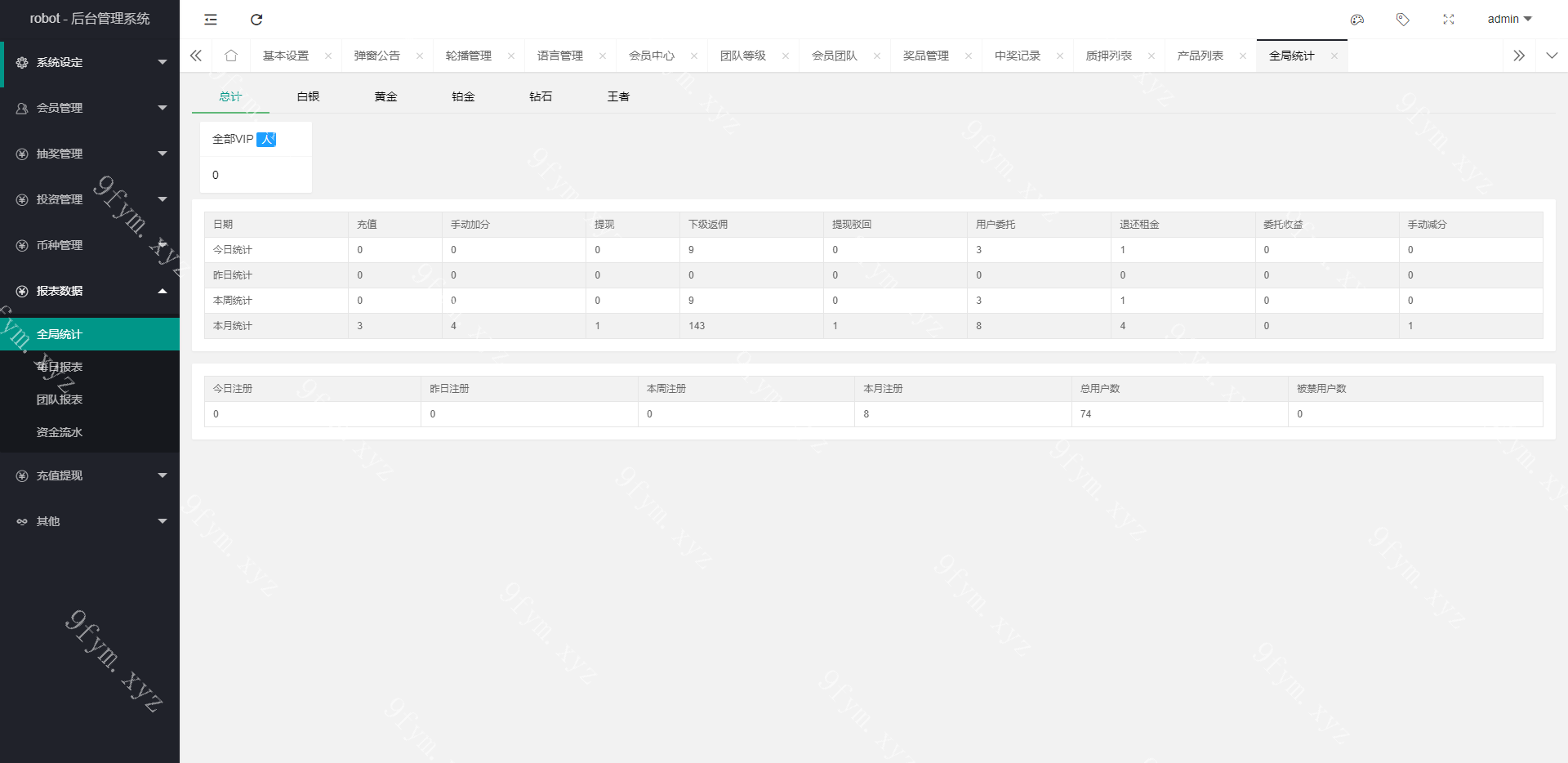Switch to 弹窗公告 tab
Image resolution: width=1568 pixels, height=763 pixels.
click(x=377, y=56)
